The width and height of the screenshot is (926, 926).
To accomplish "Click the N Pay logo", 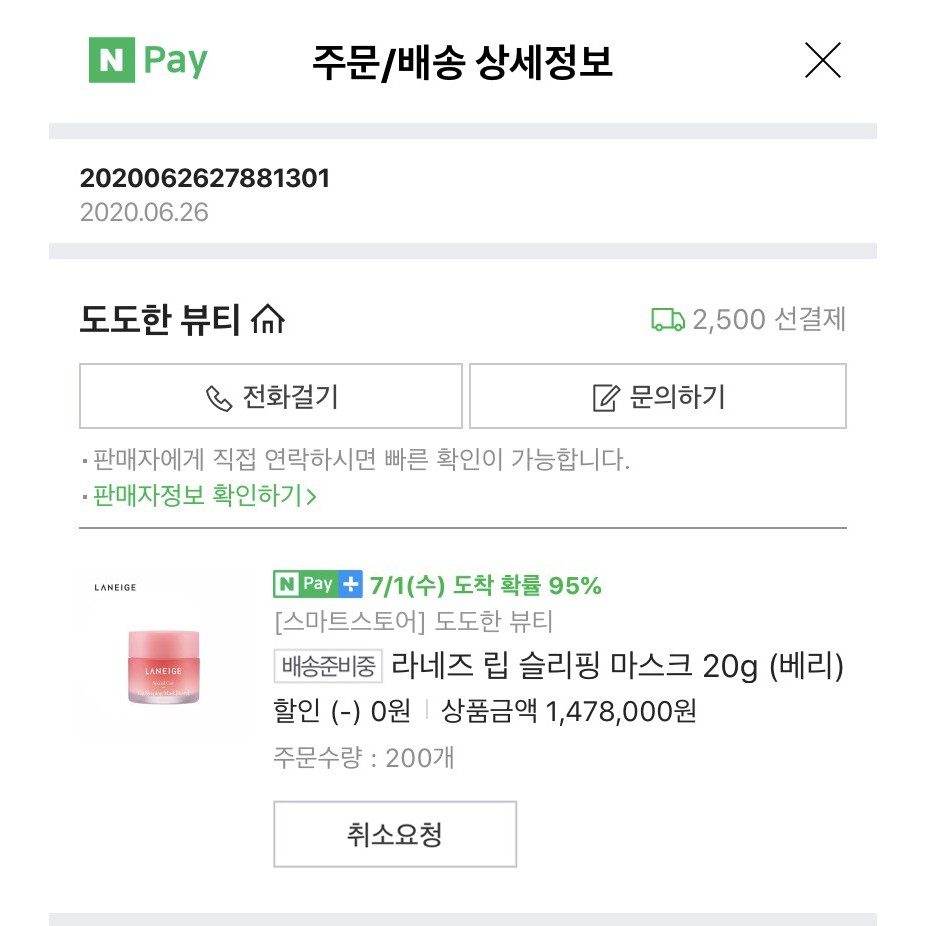I will (x=148, y=62).
